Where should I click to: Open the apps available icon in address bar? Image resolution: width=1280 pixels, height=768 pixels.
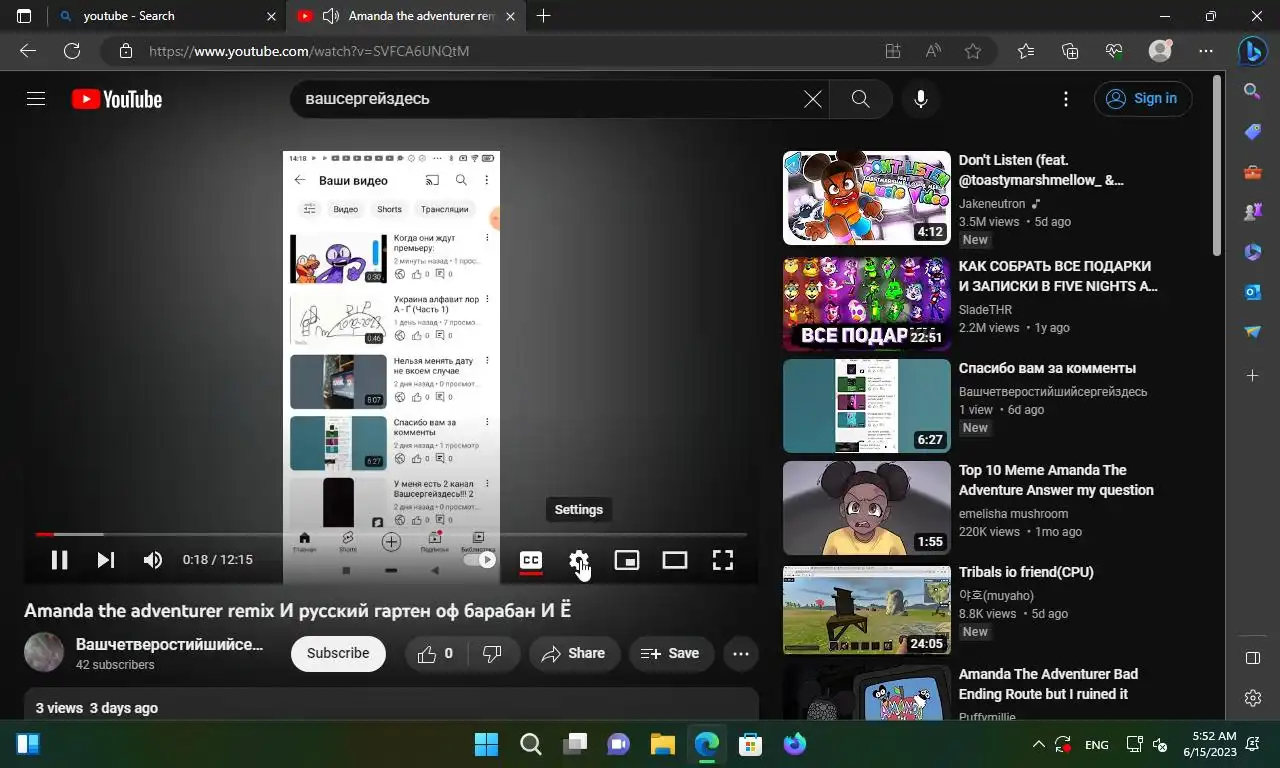tap(893, 51)
